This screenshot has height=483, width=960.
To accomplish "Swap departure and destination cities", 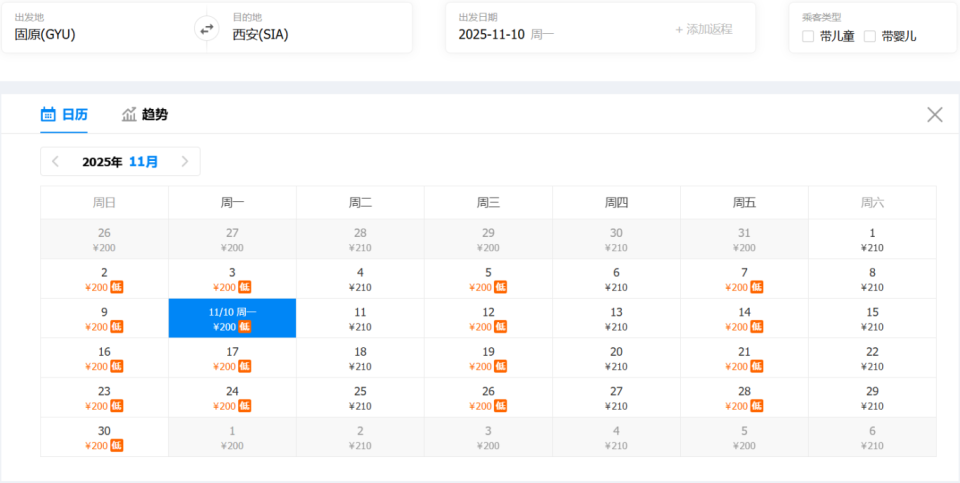I will point(207,28).
